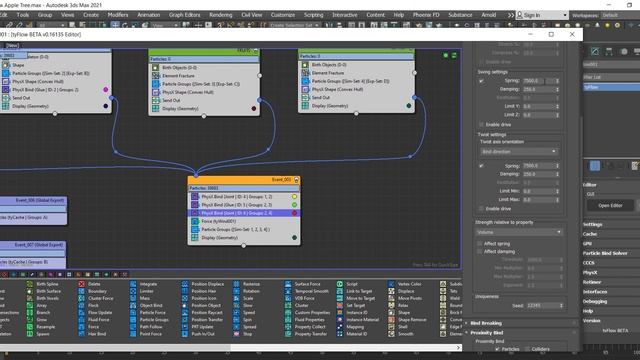Click the Open Editor button

[x=610, y=206]
